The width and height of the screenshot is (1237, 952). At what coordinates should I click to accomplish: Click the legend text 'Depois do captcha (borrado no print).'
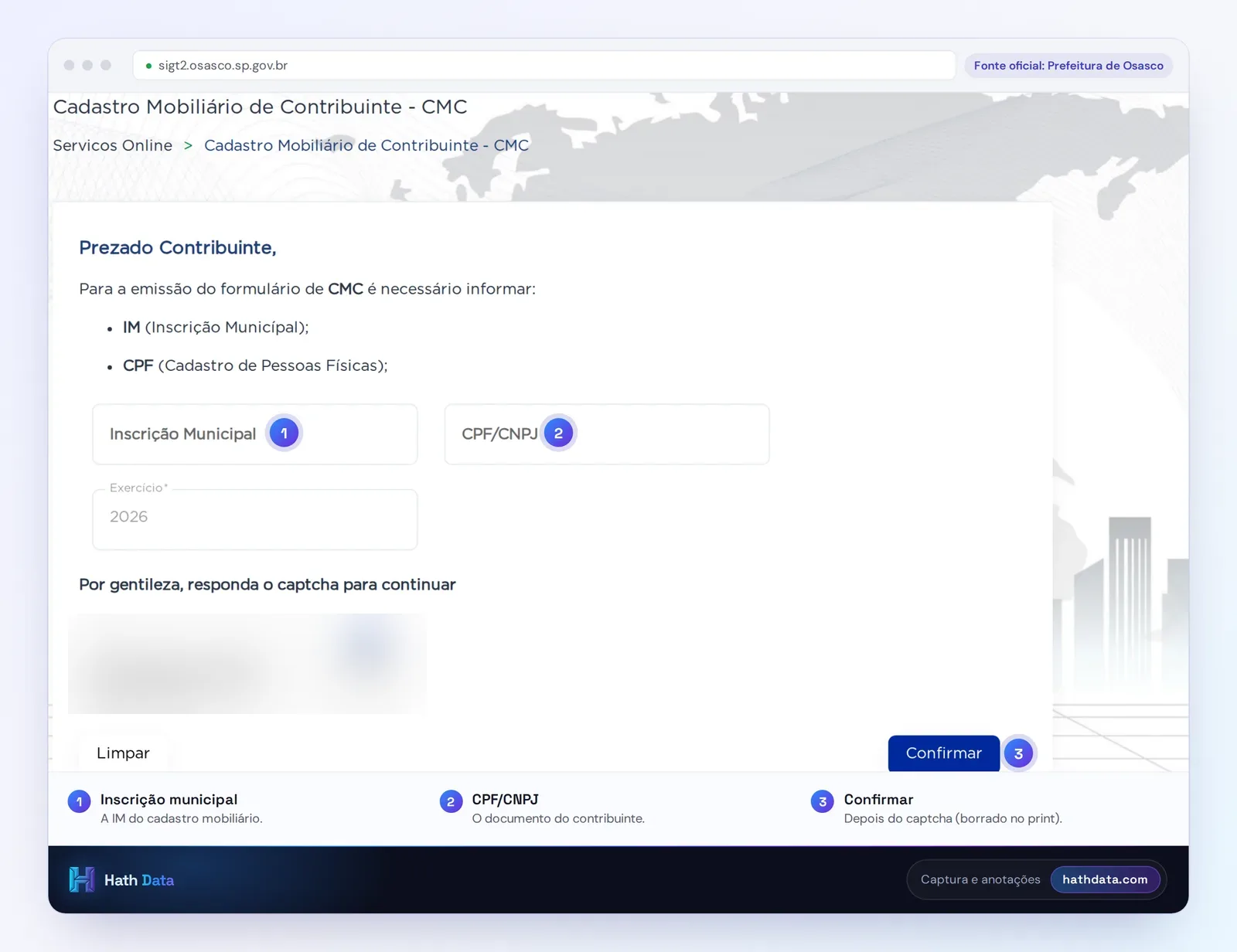click(953, 818)
